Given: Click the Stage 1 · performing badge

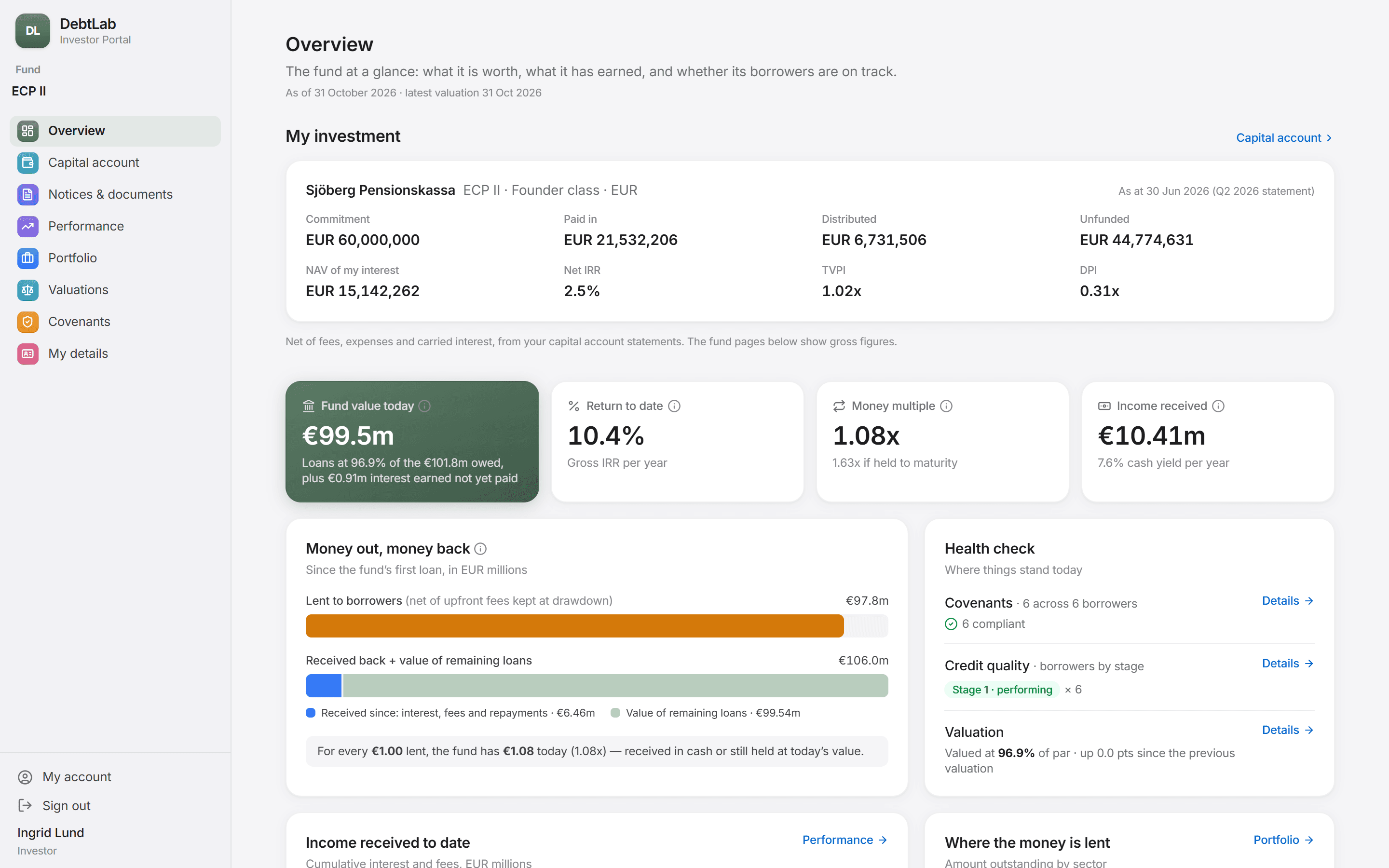Looking at the screenshot, I should [1002, 690].
